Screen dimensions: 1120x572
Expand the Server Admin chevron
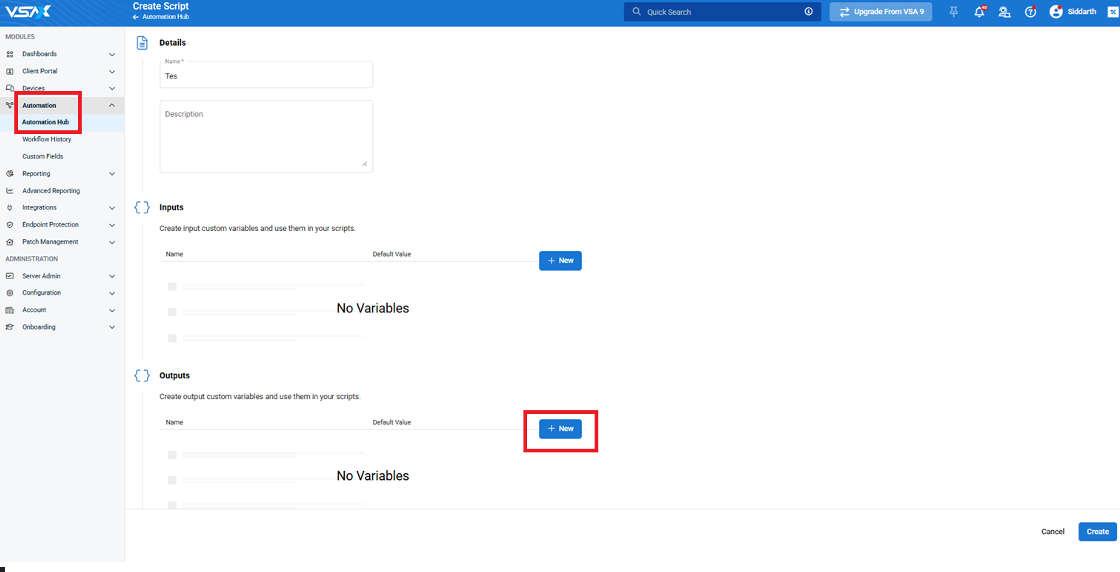pos(112,276)
